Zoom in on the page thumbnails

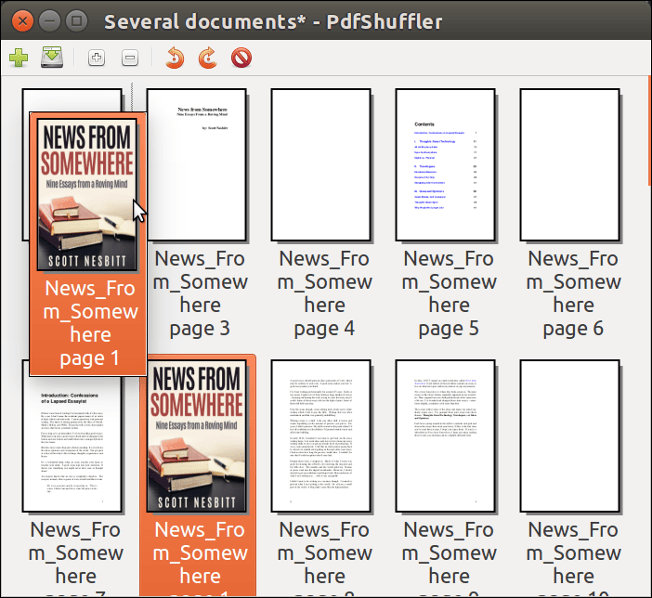pos(96,59)
